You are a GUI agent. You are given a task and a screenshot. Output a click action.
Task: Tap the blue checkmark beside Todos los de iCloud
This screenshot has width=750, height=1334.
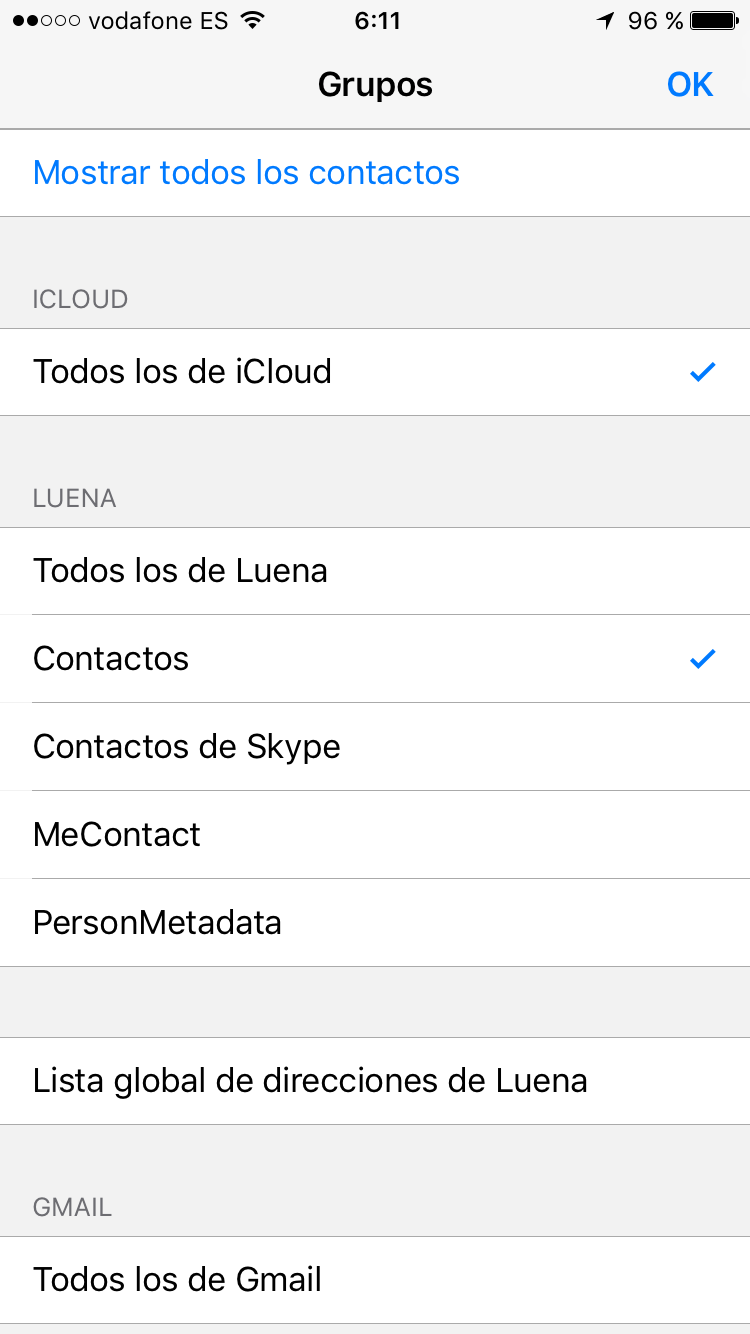click(703, 372)
